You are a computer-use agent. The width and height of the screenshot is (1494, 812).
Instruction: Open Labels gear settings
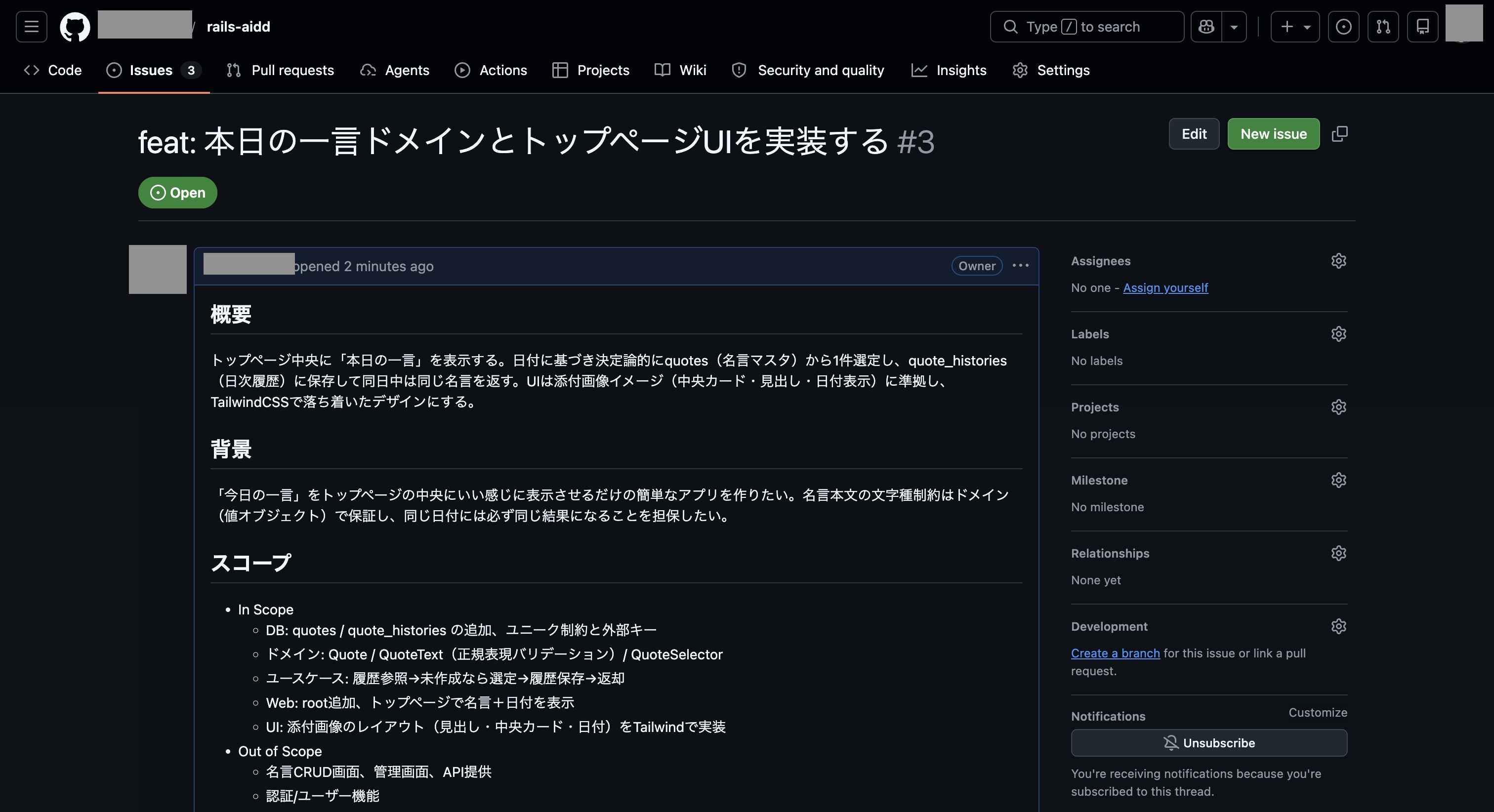pyautogui.click(x=1338, y=334)
